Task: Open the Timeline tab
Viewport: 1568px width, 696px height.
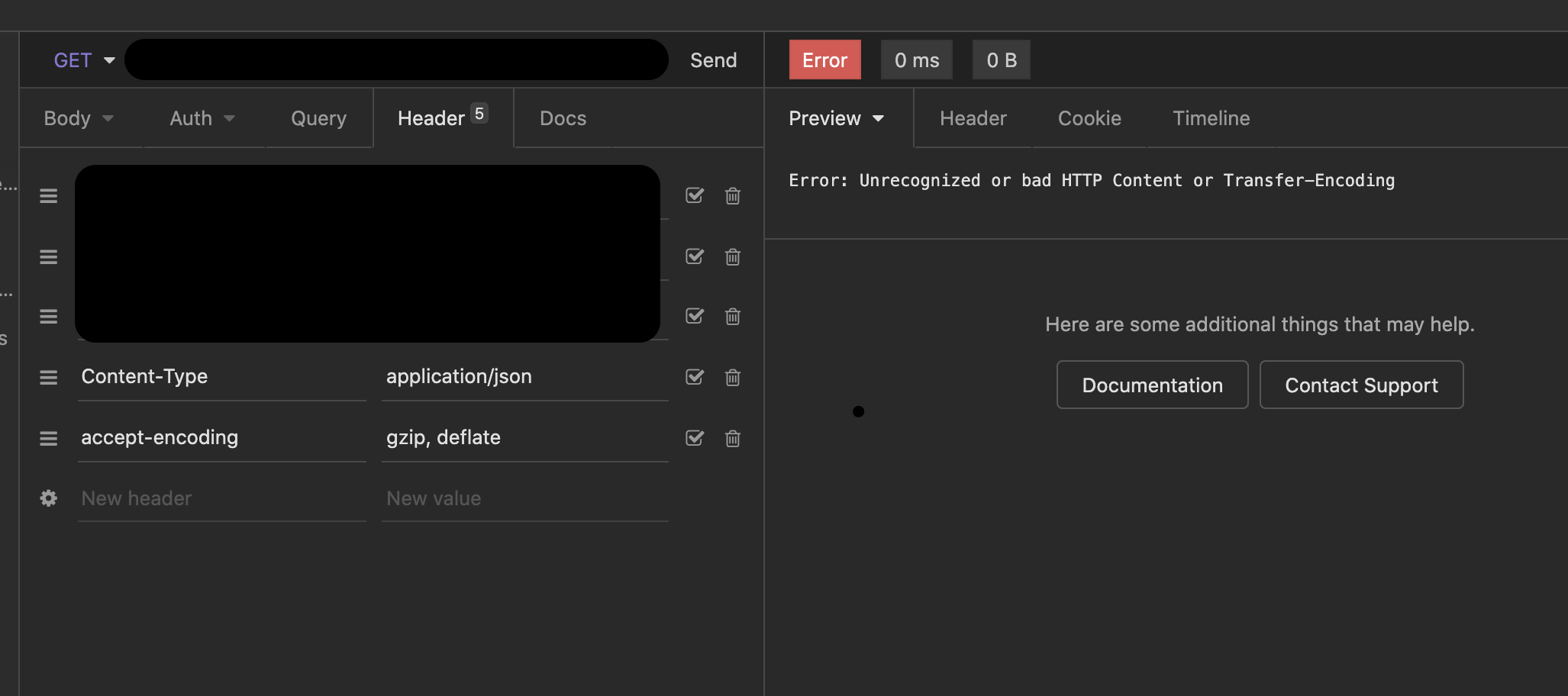Action: click(x=1211, y=118)
